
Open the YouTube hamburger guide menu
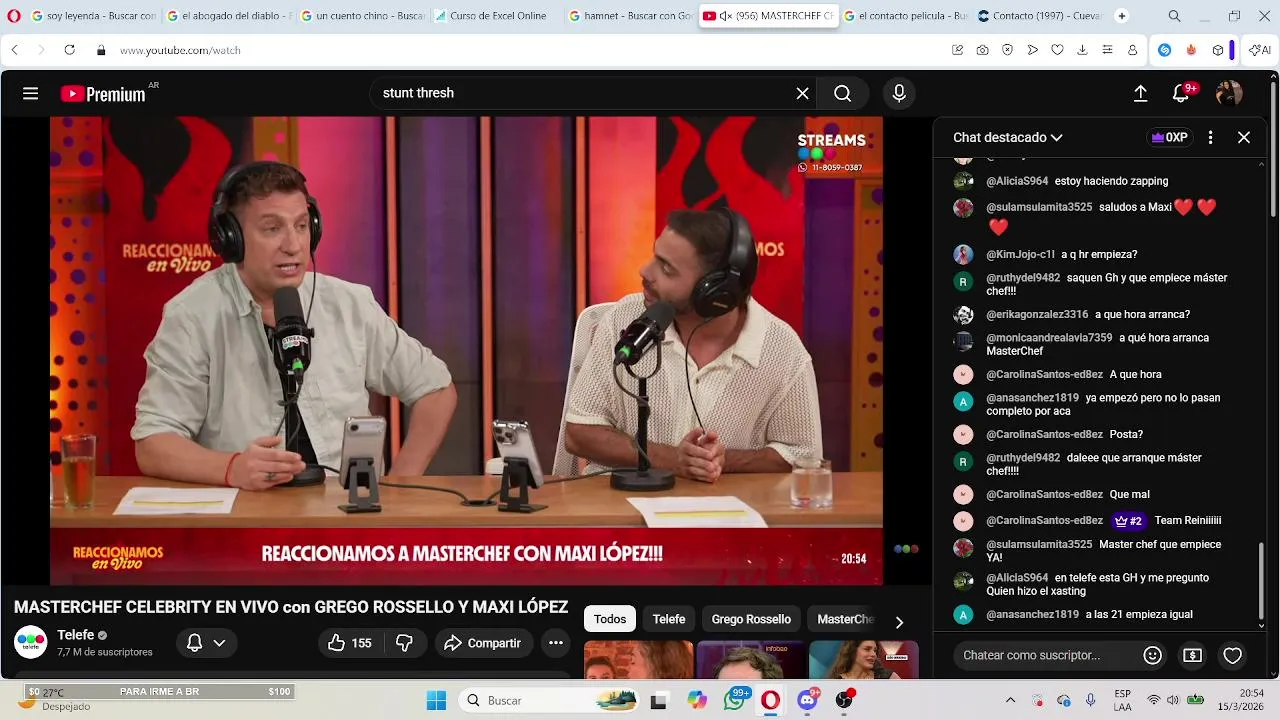(x=31, y=93)
